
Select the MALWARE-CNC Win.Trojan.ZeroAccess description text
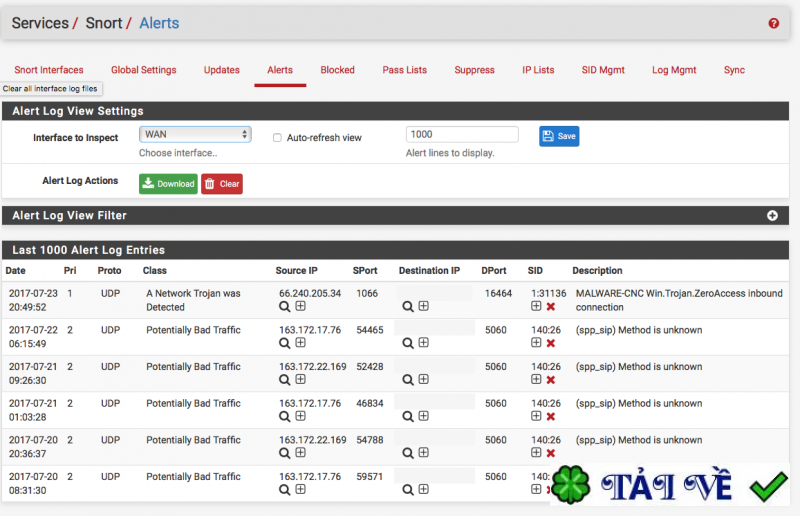pyautogui.click(x=679, y=300)
